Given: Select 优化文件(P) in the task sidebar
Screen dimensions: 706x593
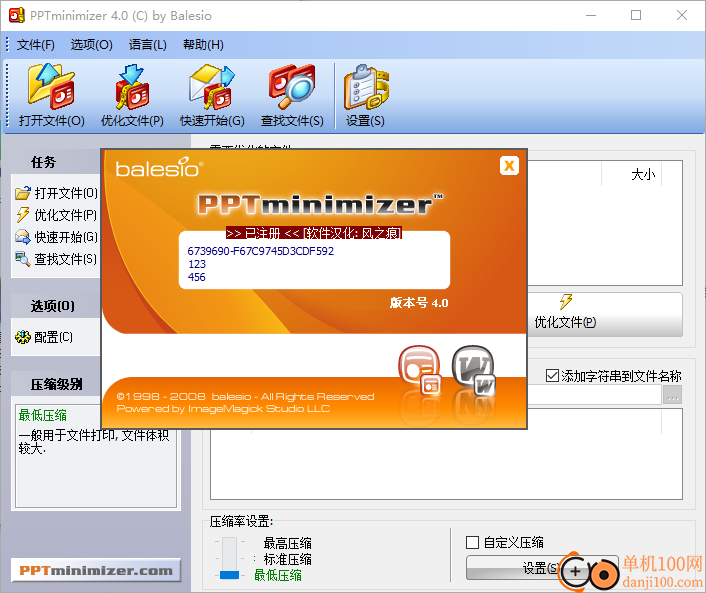Looking at the screenshot, I should pyautogui.click(x=57, y=215).
